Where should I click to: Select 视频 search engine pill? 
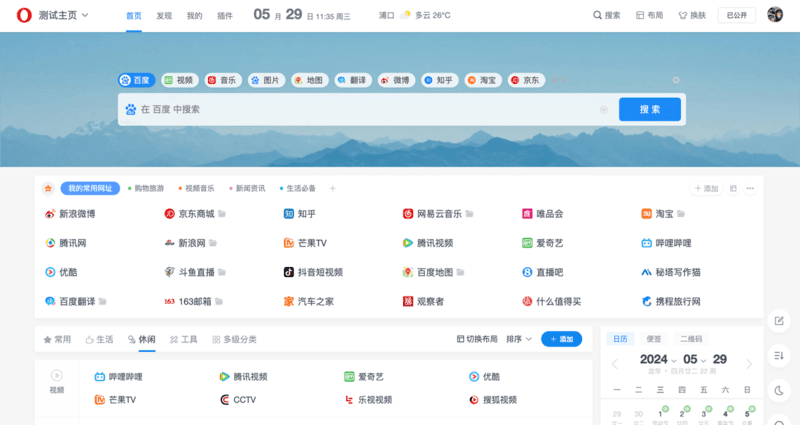(x=180, y=80)
